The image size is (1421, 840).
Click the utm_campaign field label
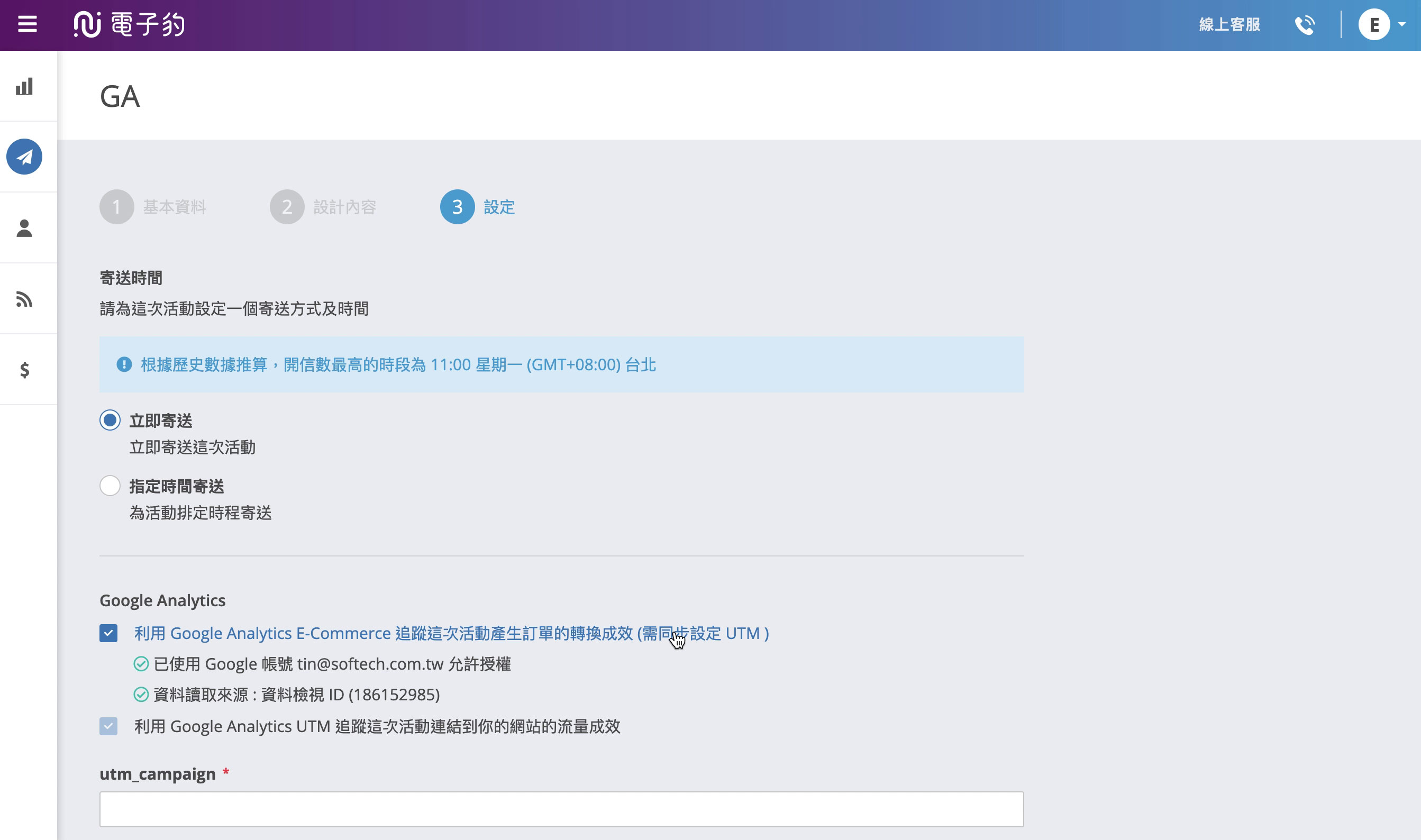(x=158, y=774)
